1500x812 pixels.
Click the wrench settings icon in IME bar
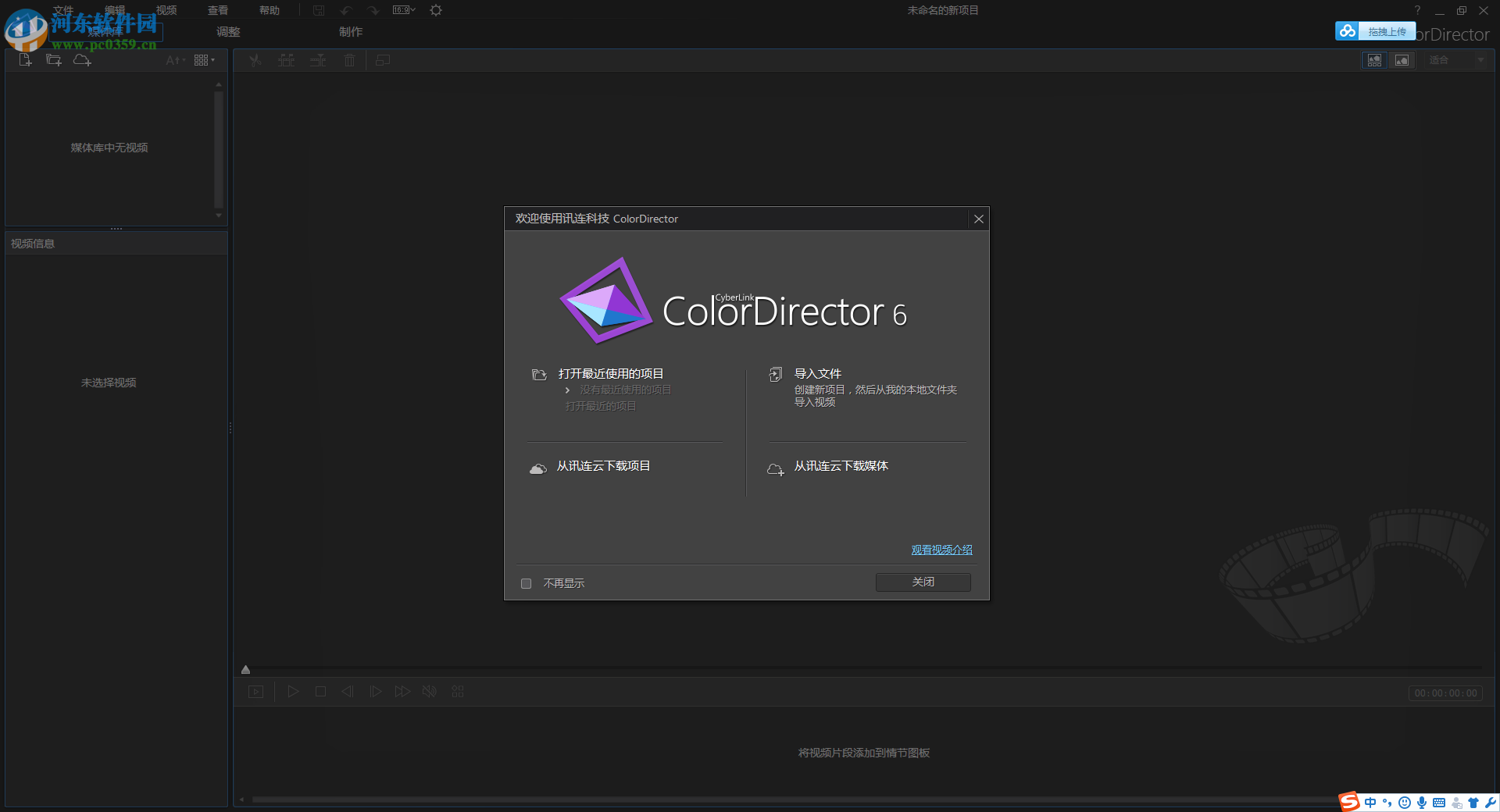pos(1491,803)
